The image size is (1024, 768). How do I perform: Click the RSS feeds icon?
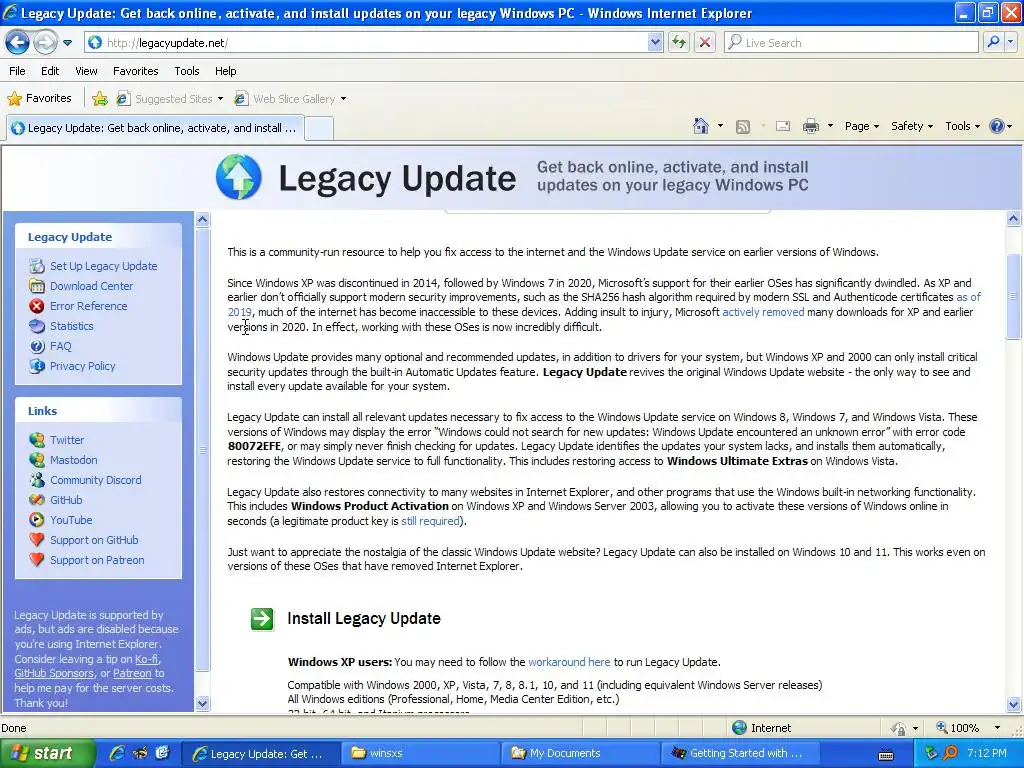point(743,127)
